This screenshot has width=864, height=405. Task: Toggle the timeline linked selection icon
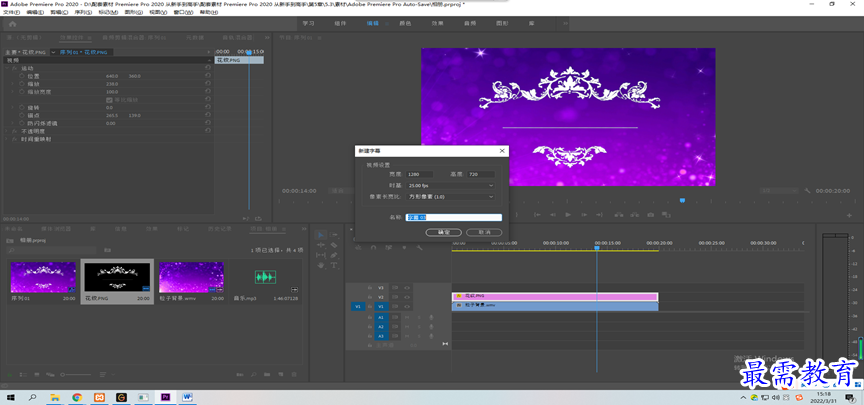pyautogui.click(x=388, y=247)
